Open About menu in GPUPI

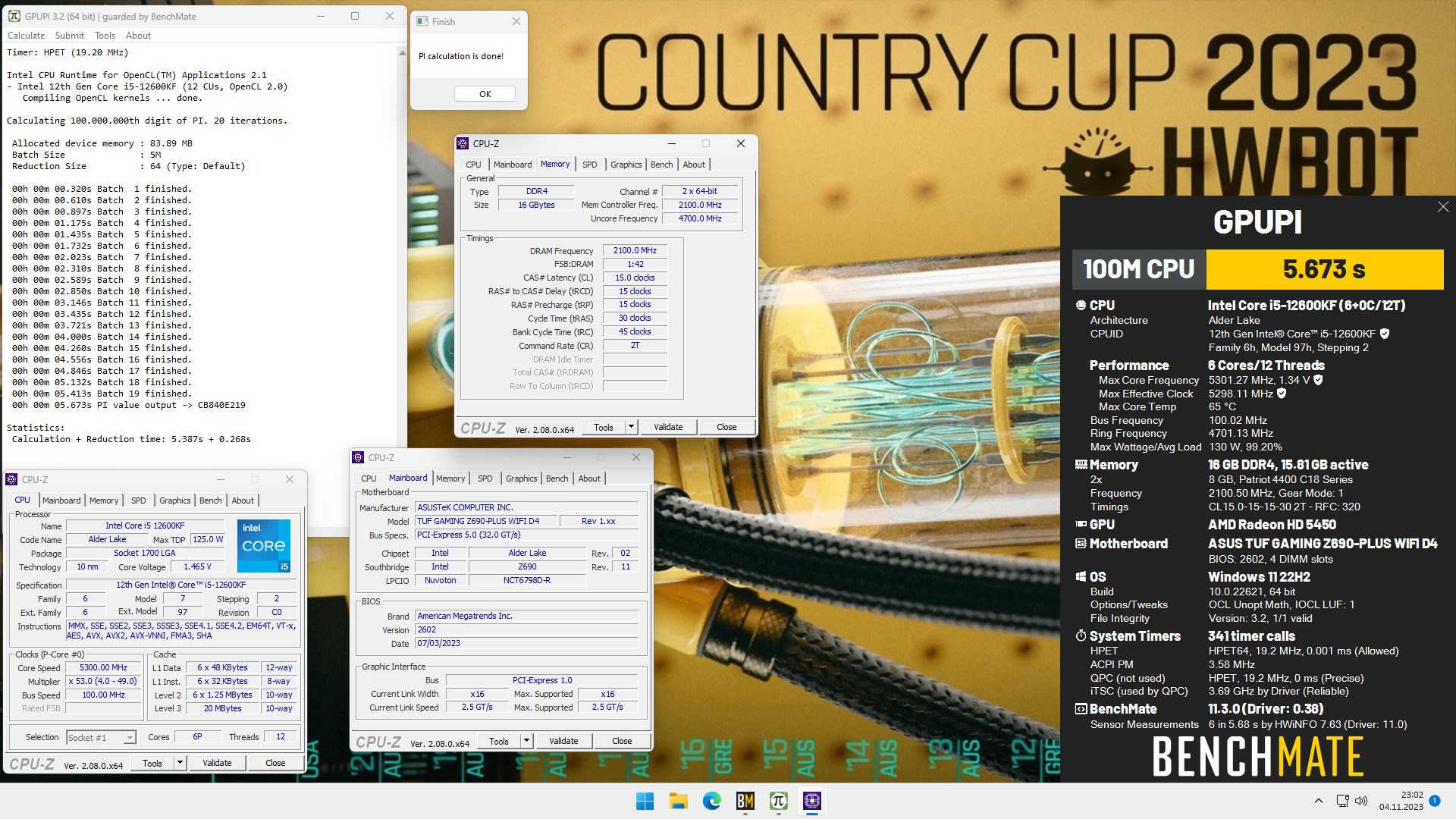point(138,36)
